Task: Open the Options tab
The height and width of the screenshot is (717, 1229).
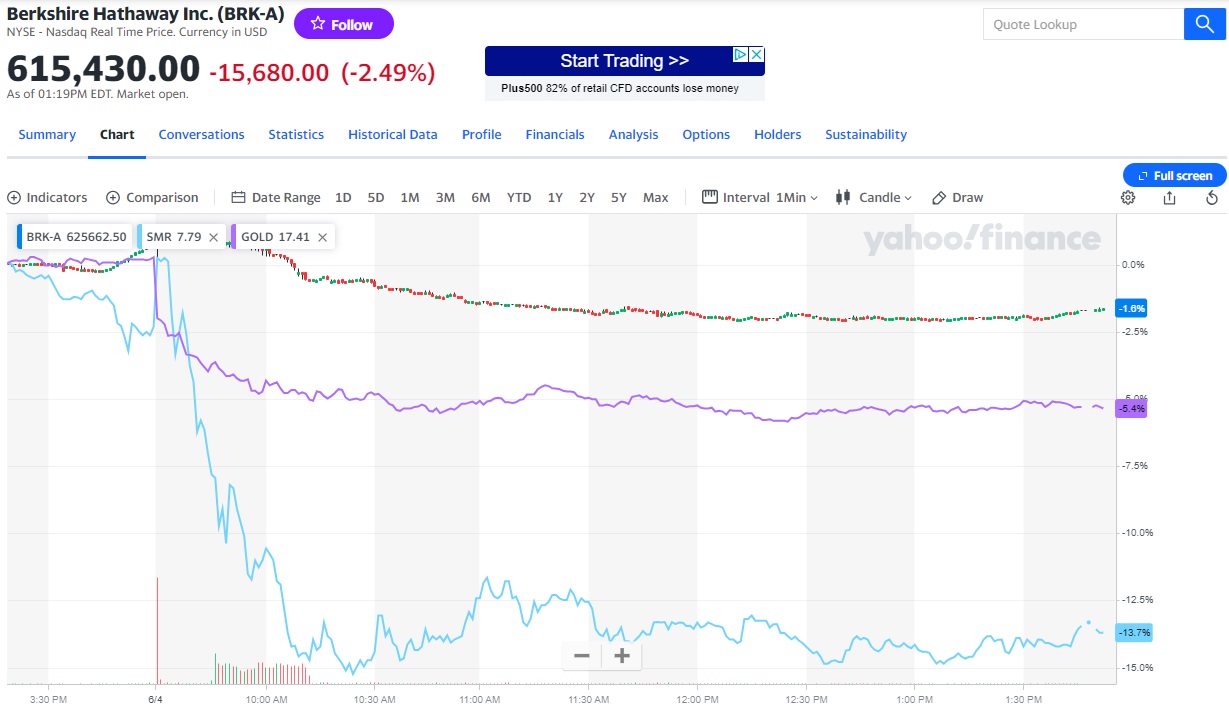Action: [706, 134]
